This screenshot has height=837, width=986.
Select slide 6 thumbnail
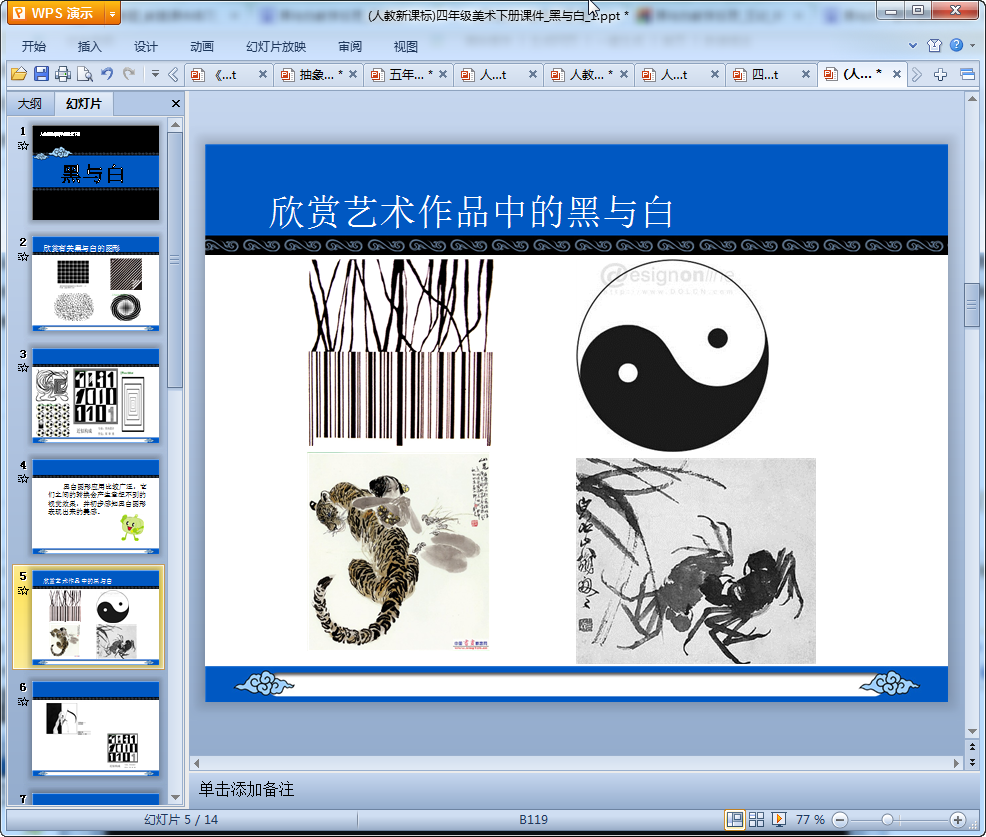(96, 728)
